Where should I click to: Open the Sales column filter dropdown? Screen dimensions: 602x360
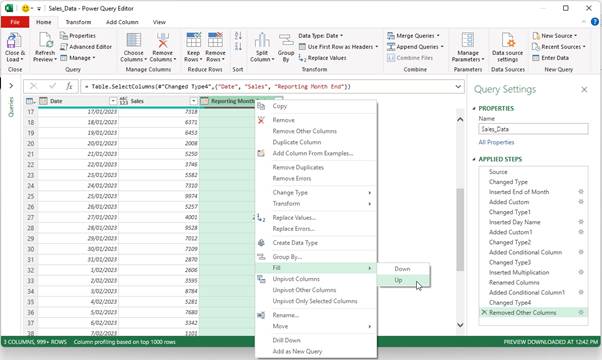[x=194, y=101]
